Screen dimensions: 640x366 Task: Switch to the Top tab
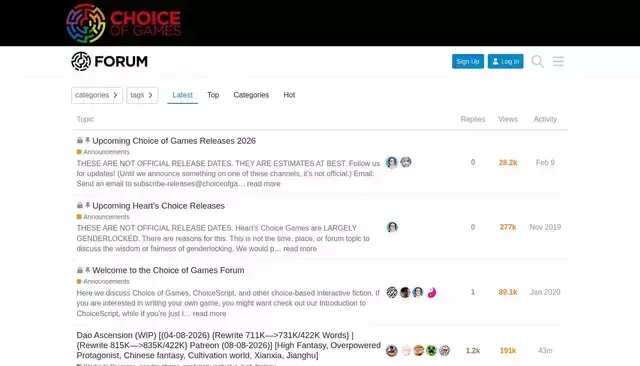click(213, 95)
